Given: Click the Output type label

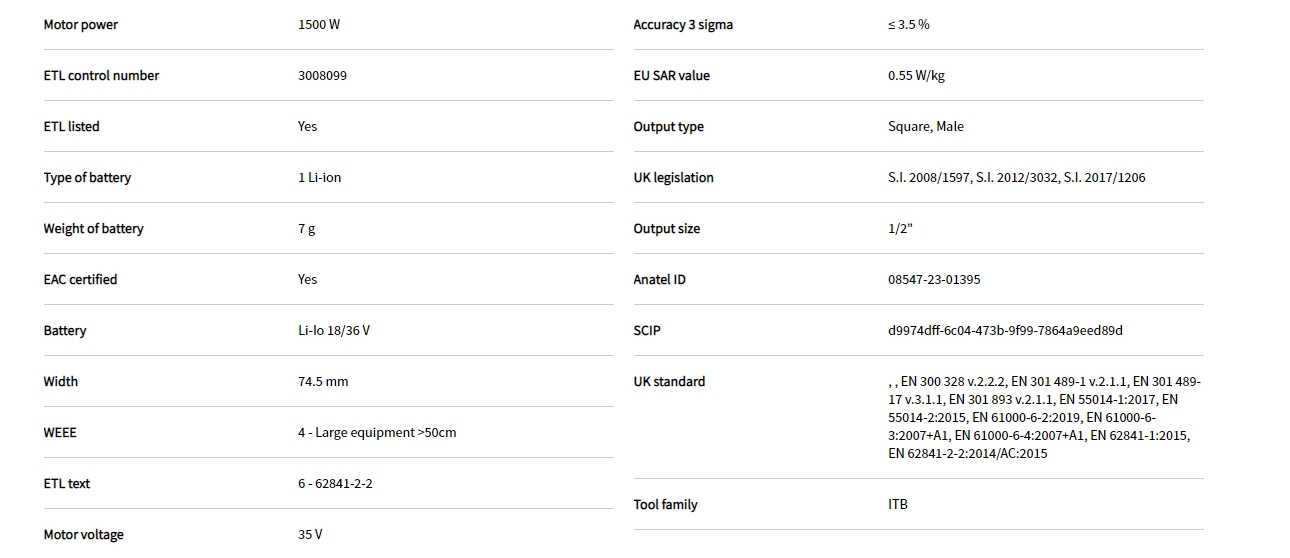Looking at the screenshot, I should coord(668,127).
